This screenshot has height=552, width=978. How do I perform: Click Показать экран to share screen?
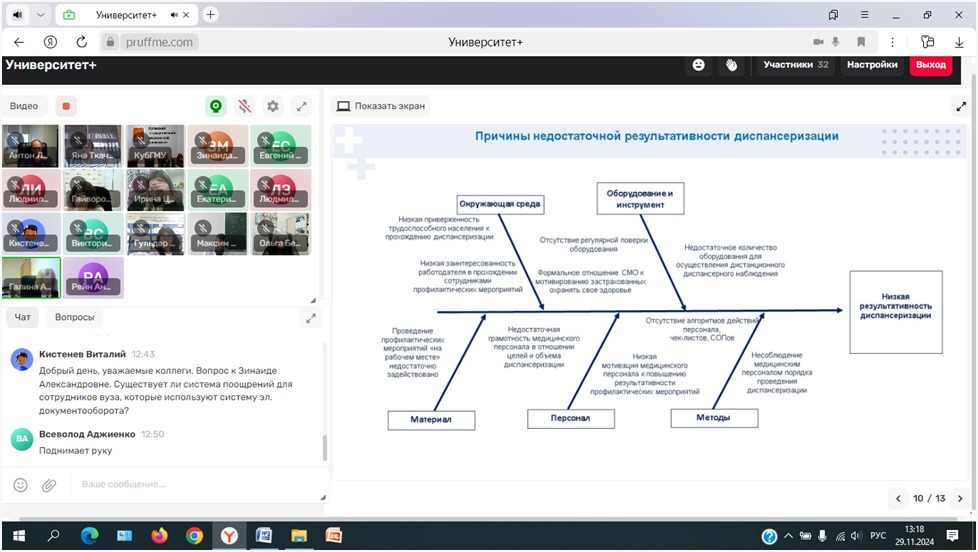coord(380,106)
